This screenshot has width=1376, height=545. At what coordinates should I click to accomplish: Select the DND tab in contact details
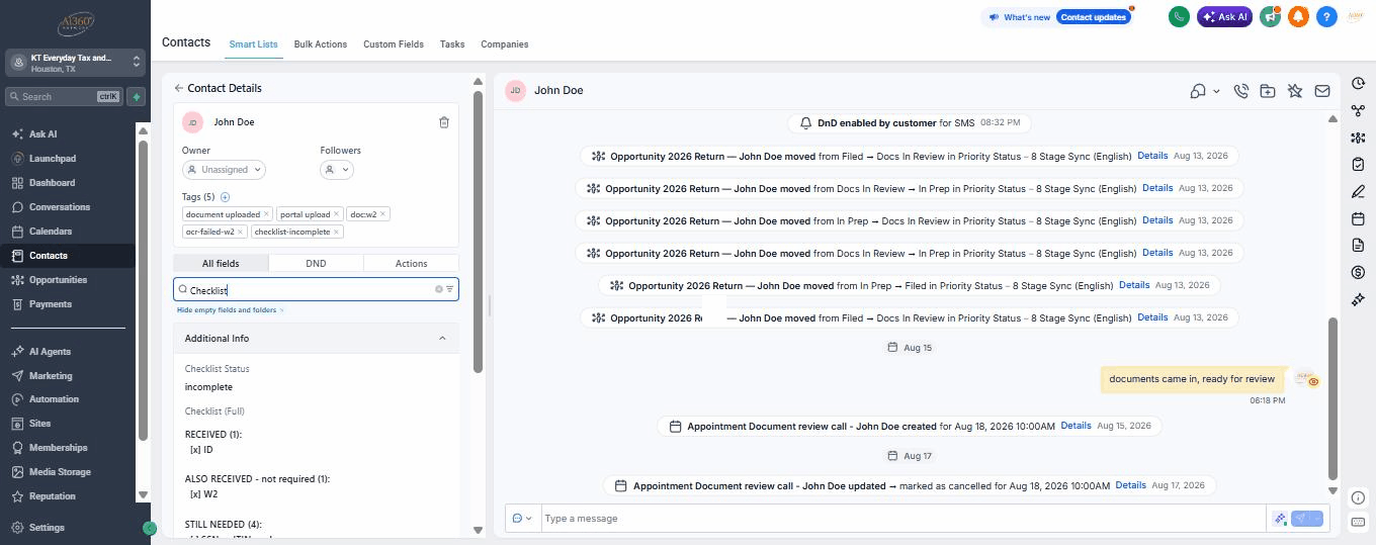(x=315, y=263)
